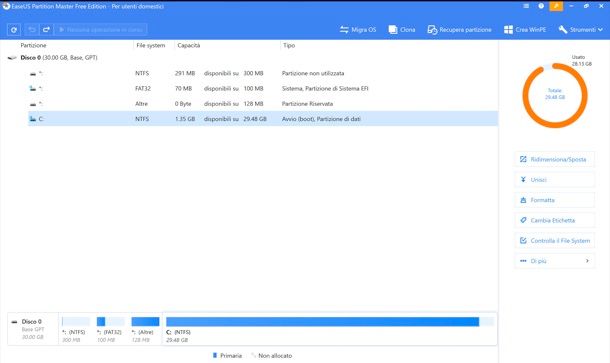Click the refresh disk info icon

click(x=14, y=30)
